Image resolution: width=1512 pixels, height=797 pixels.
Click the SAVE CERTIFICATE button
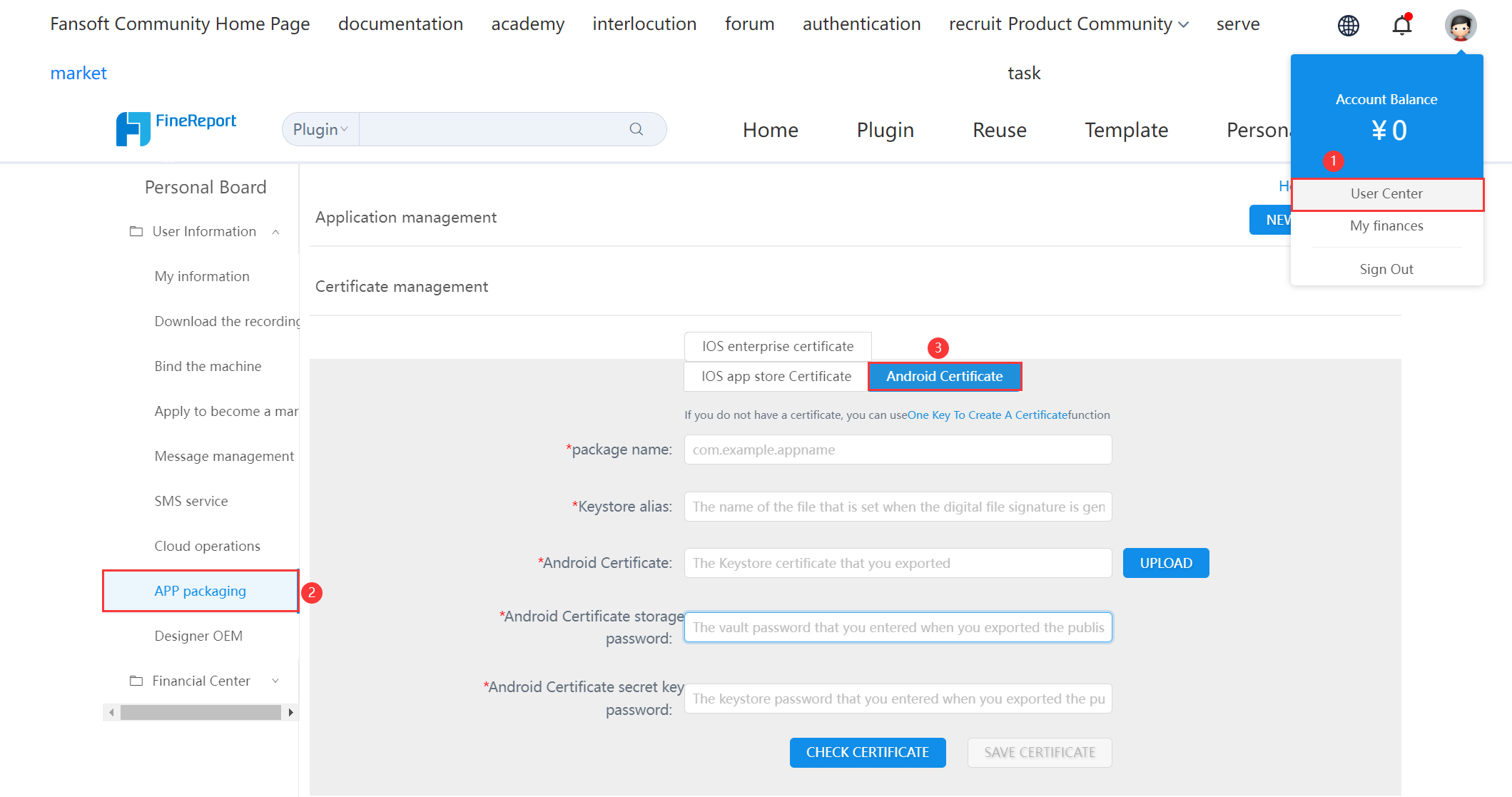(x=1040, y=752)
